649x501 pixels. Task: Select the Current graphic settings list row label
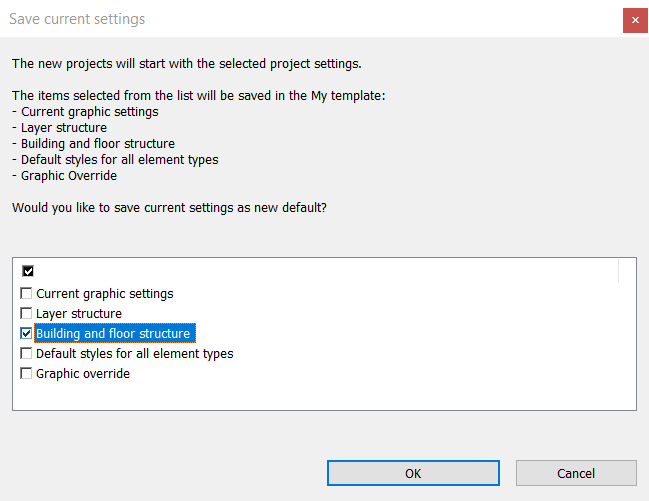[x=105, y=294]
